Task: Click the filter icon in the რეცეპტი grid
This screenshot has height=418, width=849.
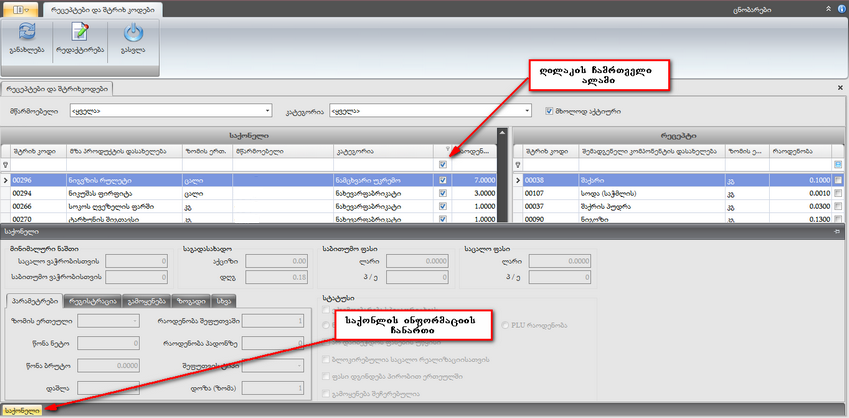Action: [518, 163]
